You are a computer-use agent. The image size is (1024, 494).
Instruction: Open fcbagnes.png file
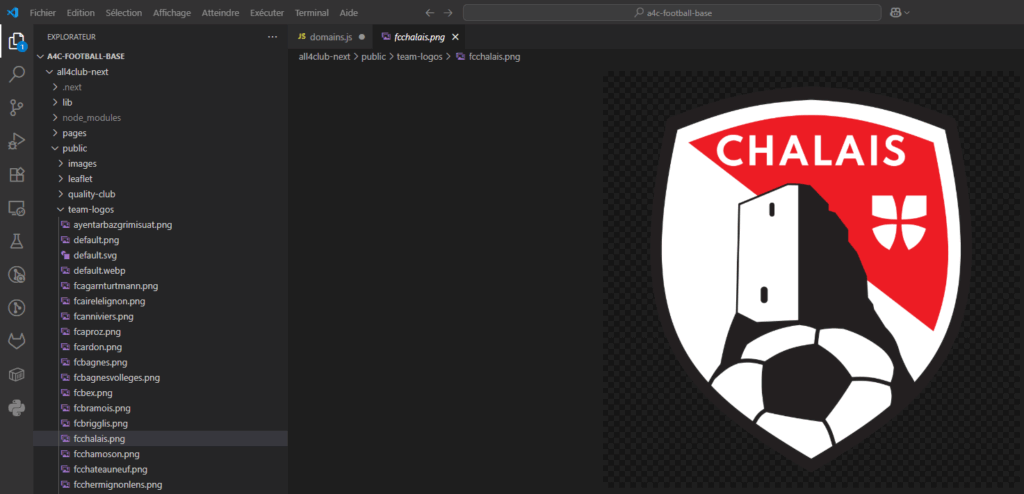(100, 362)
